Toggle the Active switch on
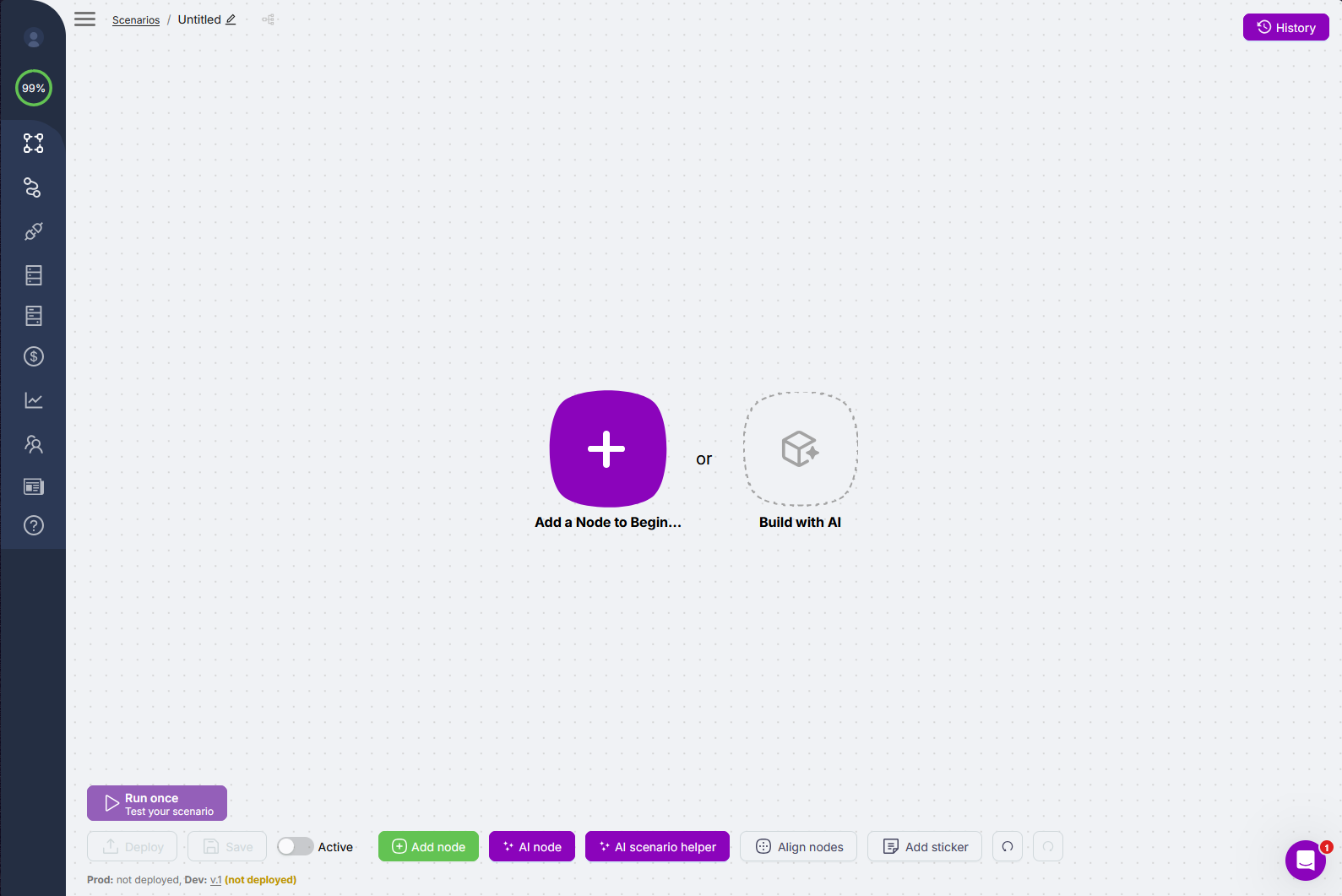Viewport: 1342px width, 896px height. click(x=295, y=846)
